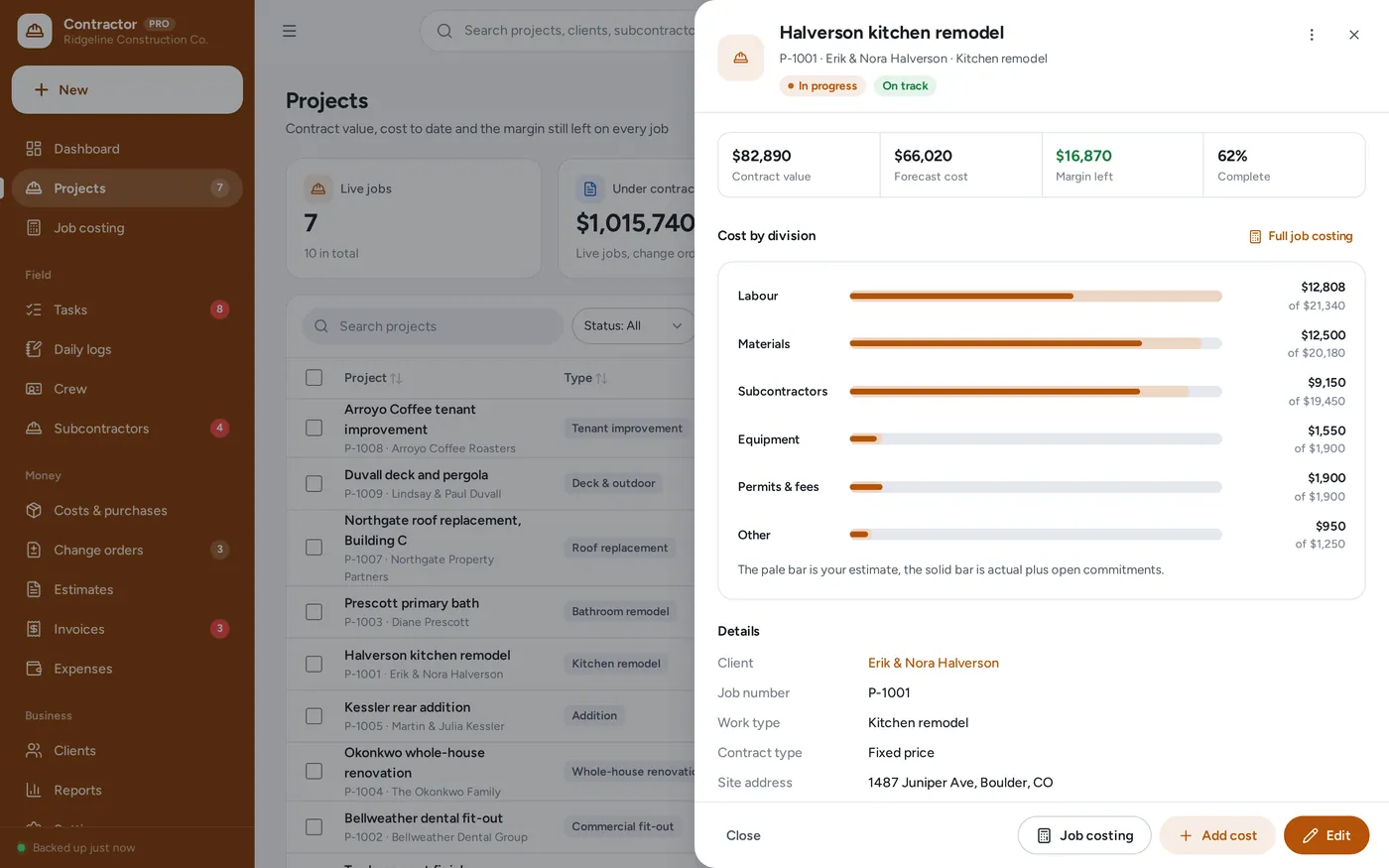
Task: Click the Labour cost progress bar
Action: (x=1036, y=296)
